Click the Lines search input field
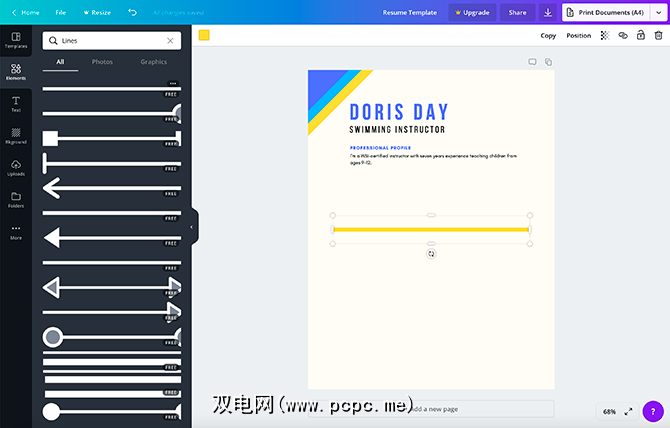Image resolution: width=670 pixels, height=428 pixels. click(x=112, y=41)
